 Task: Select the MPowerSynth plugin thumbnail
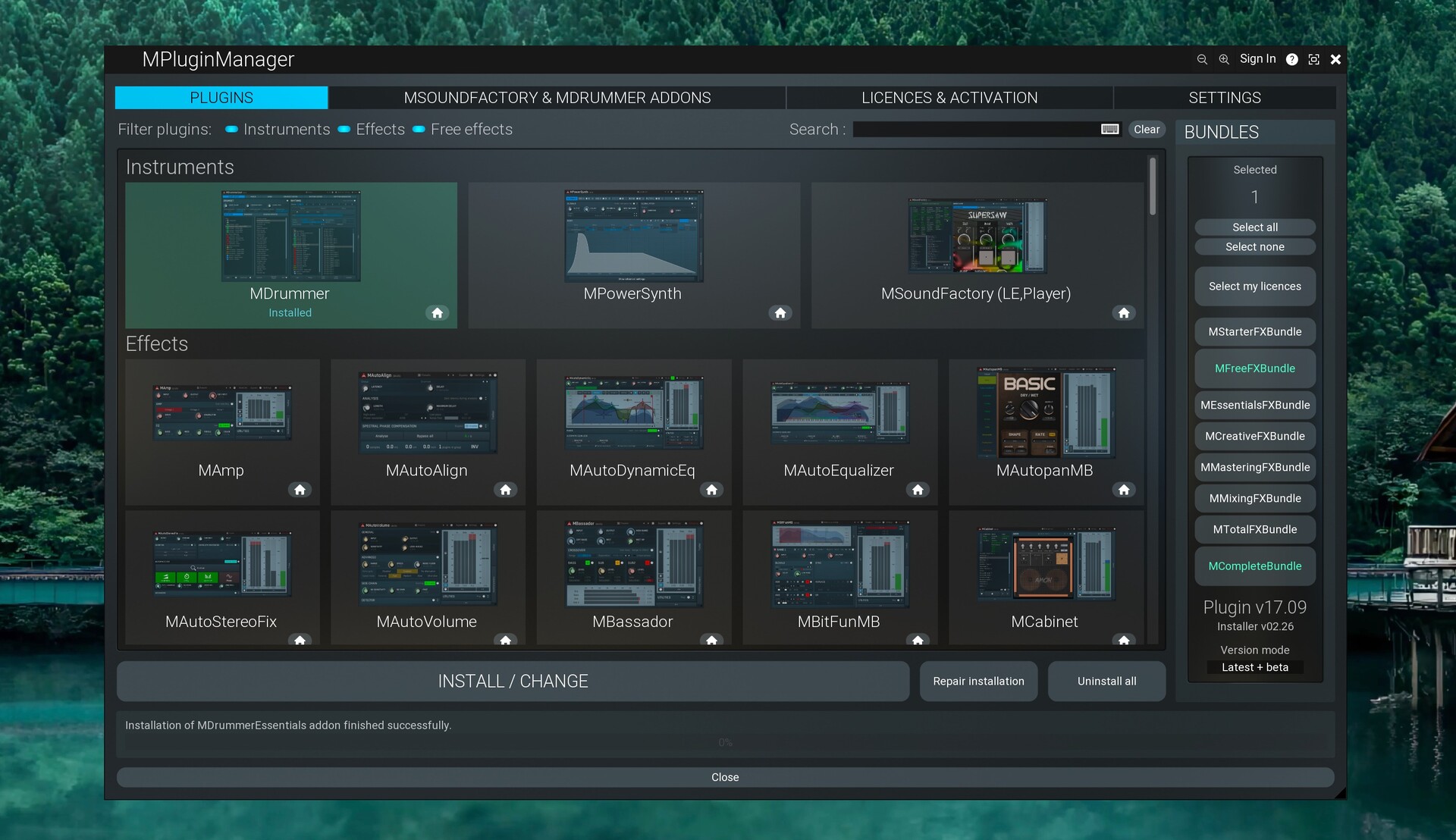coord(634,236)
